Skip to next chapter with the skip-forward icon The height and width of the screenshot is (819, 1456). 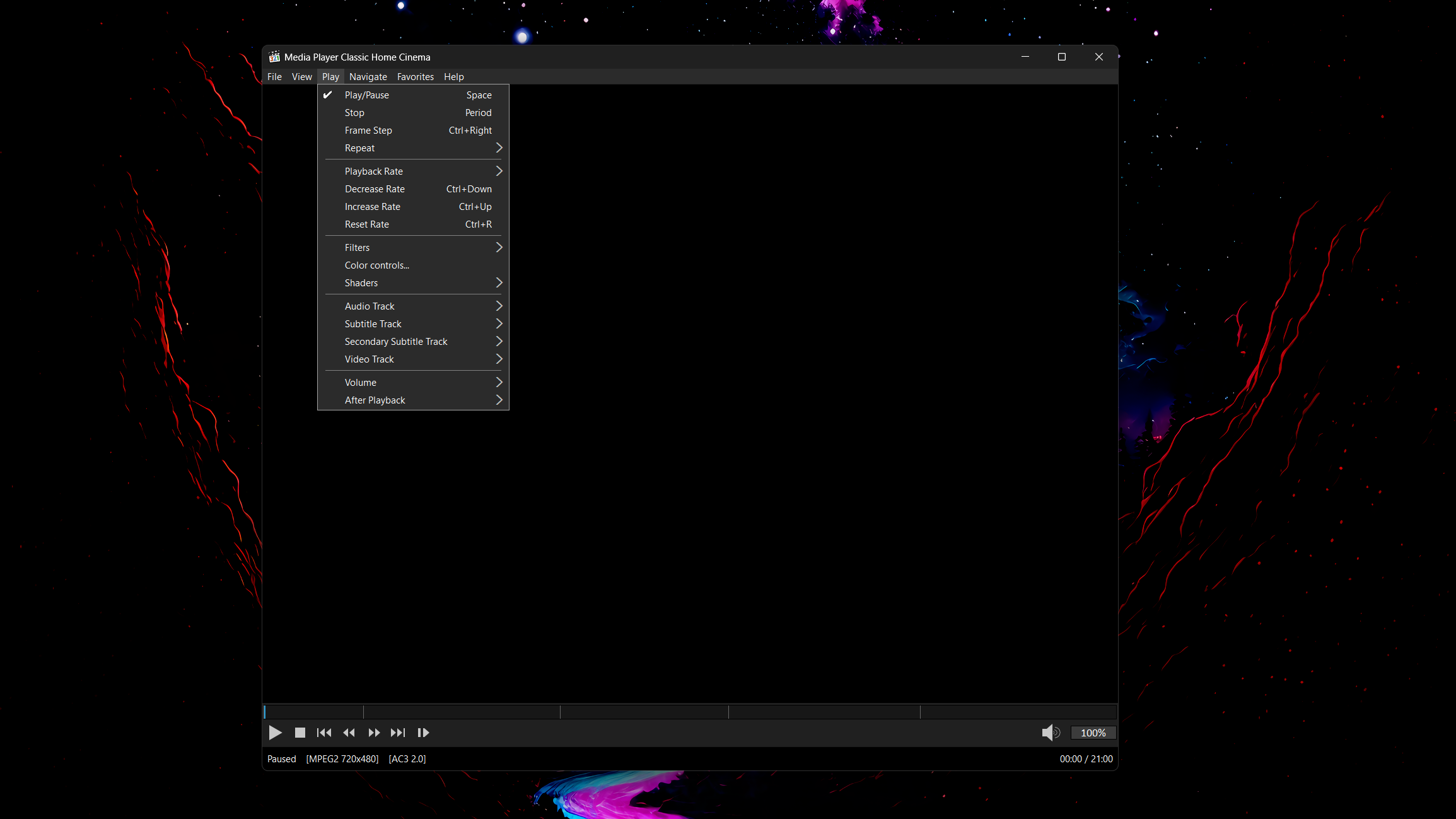click(x=398, y=733)
